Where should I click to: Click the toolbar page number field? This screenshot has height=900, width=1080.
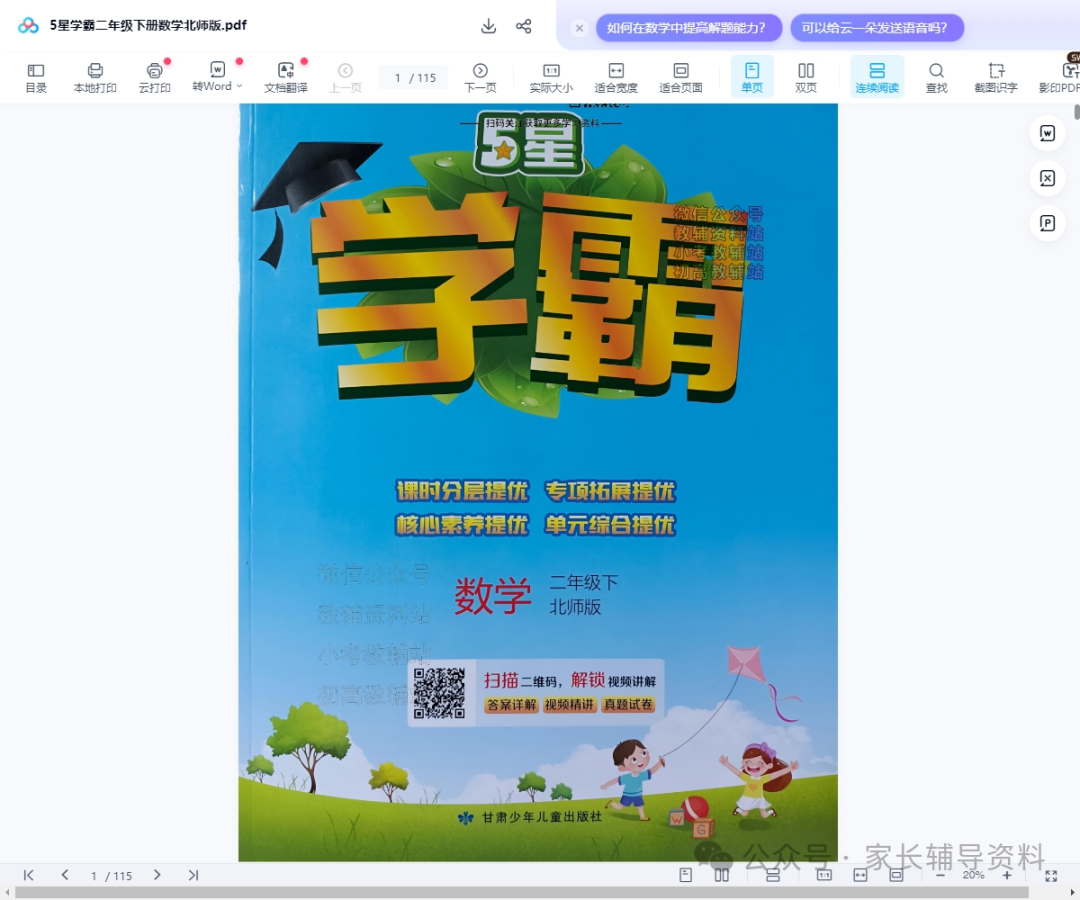(414, 78)
